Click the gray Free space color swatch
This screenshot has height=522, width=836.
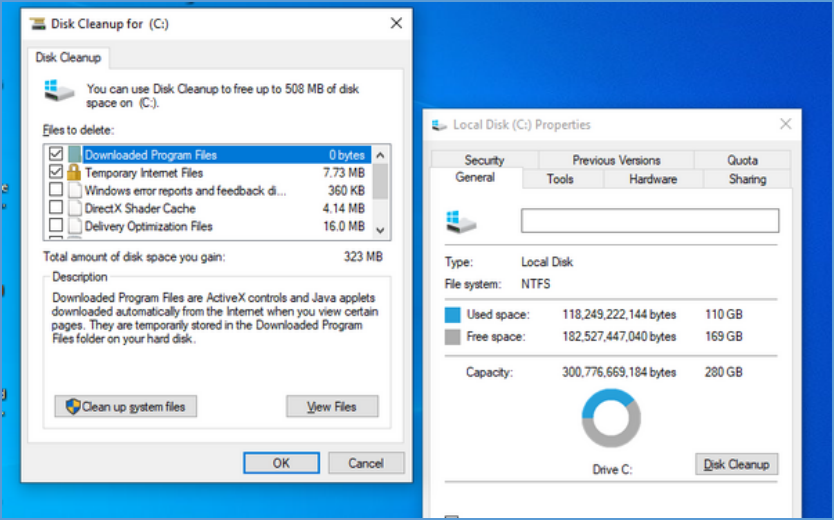click(x=452, y=336)
